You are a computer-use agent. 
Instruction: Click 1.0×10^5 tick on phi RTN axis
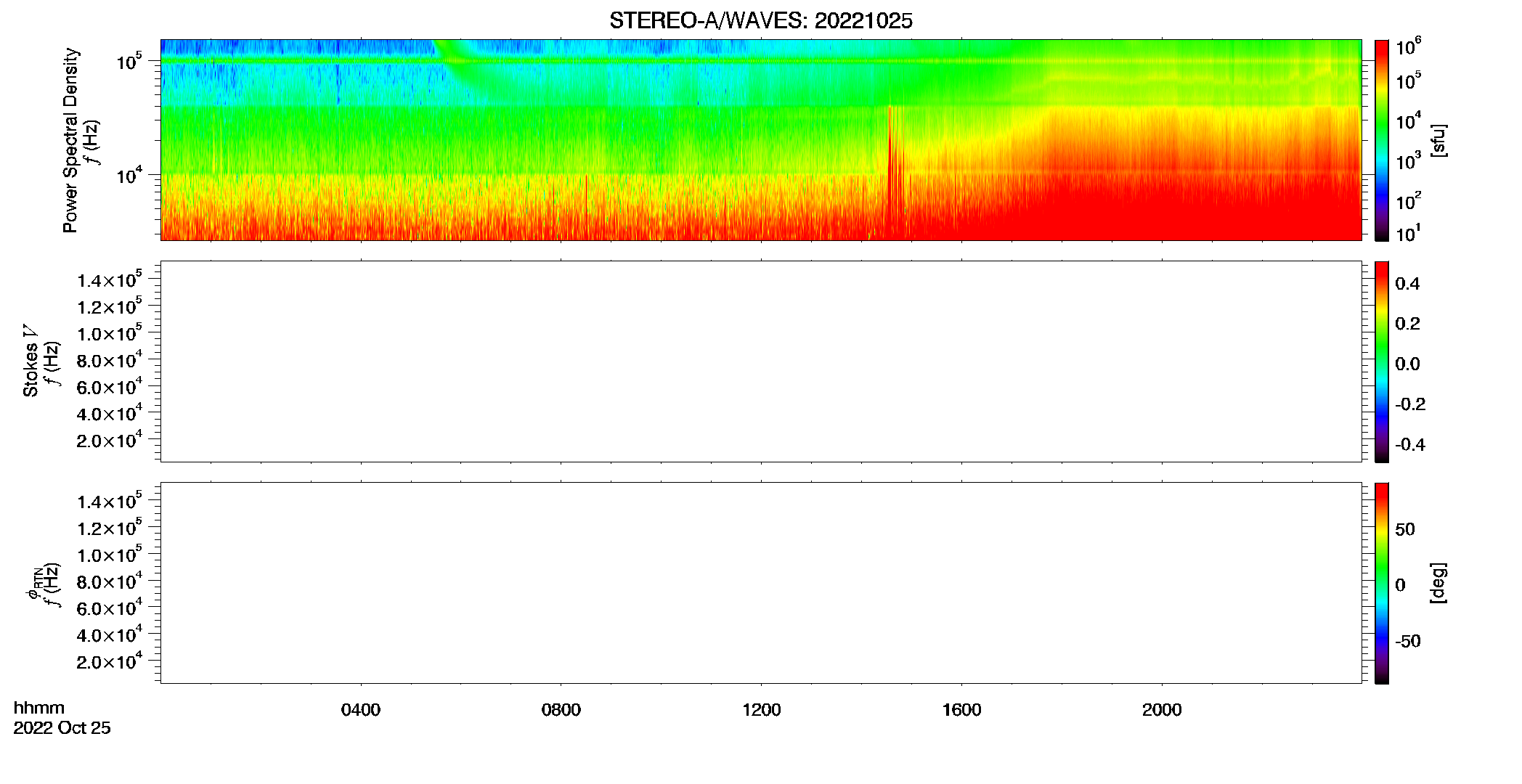(x=110, y=555)
